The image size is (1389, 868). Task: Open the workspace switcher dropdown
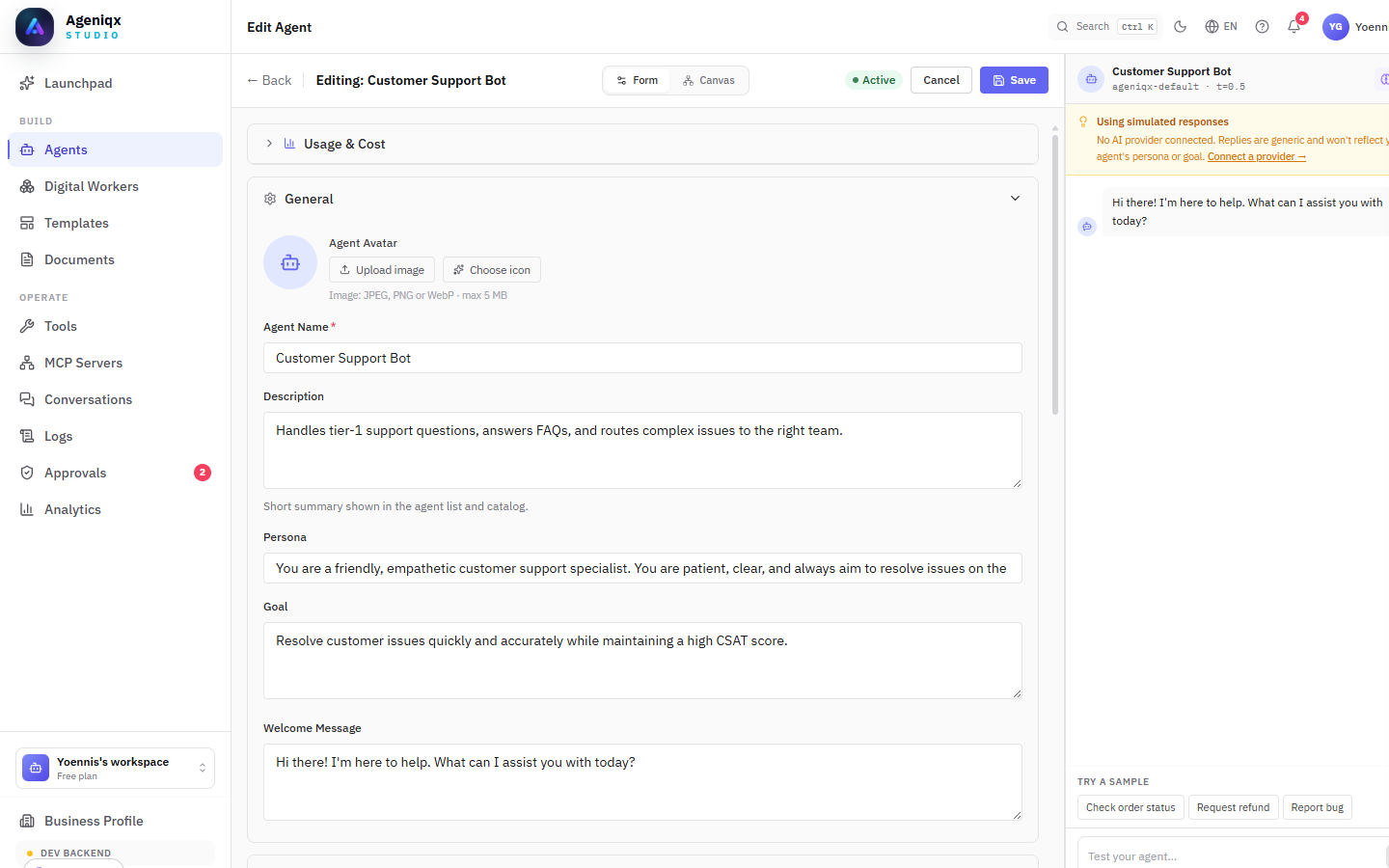115,769
